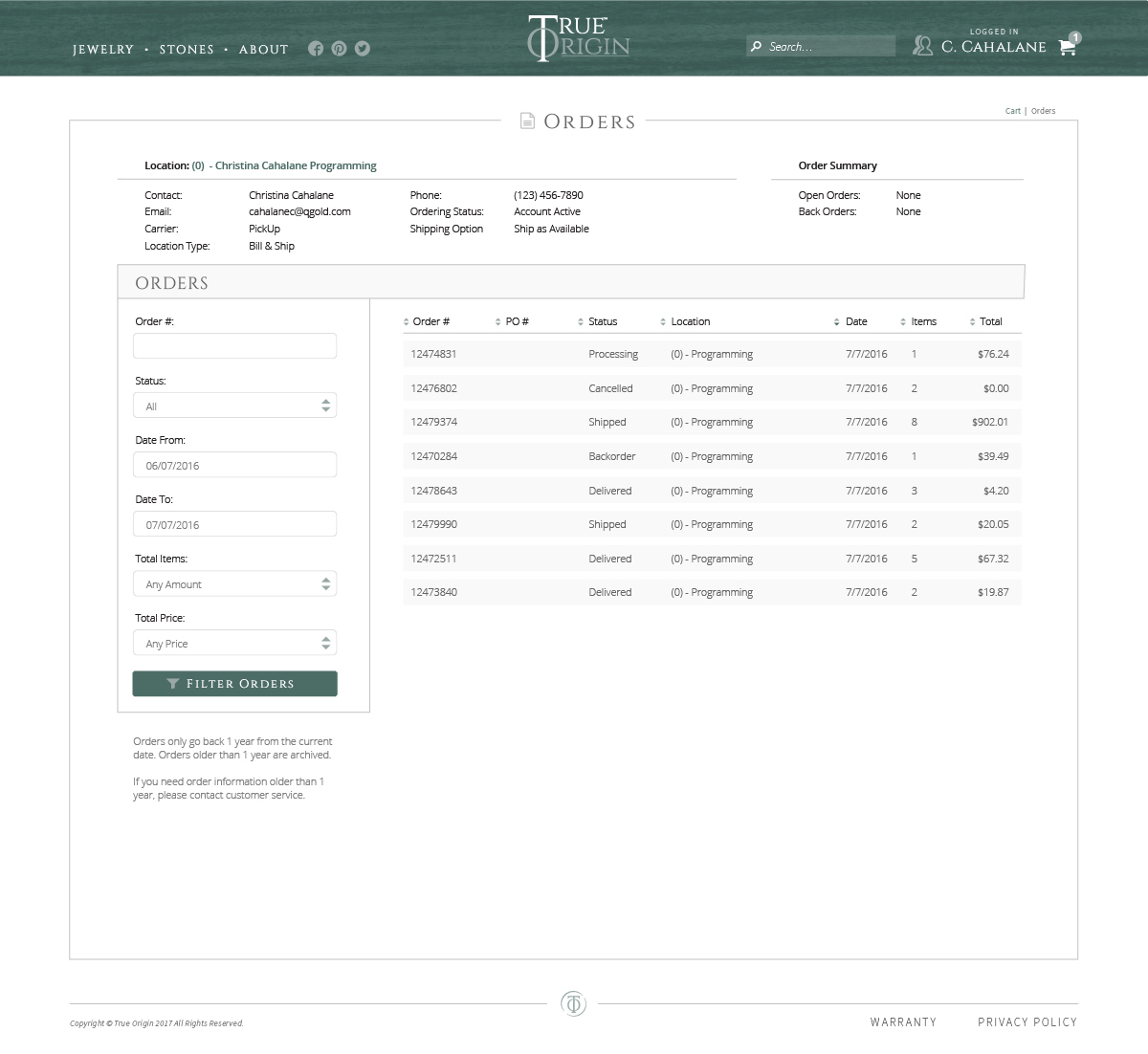Open the Facebook social icon
The height and width of the screenshot is (1054, 1148).
(x=316, y=49)
